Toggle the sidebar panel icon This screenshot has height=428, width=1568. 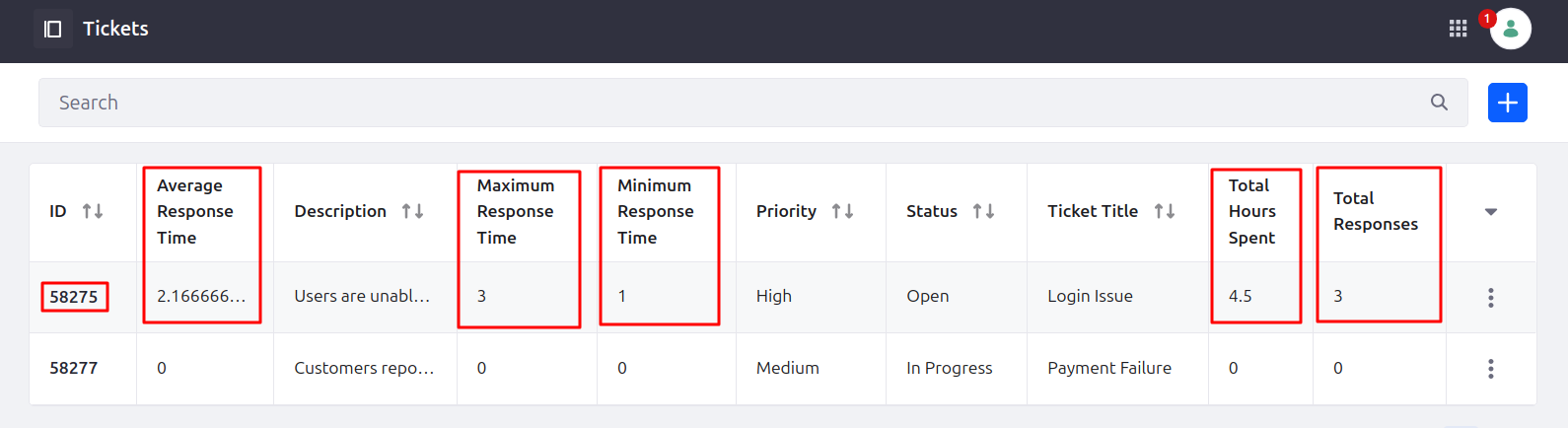[53, 29]
